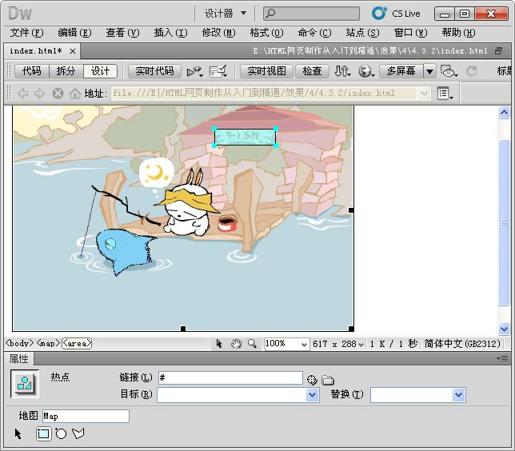Toggle Live View (实时视图)
515x451 pixels.
click(267, 71)
